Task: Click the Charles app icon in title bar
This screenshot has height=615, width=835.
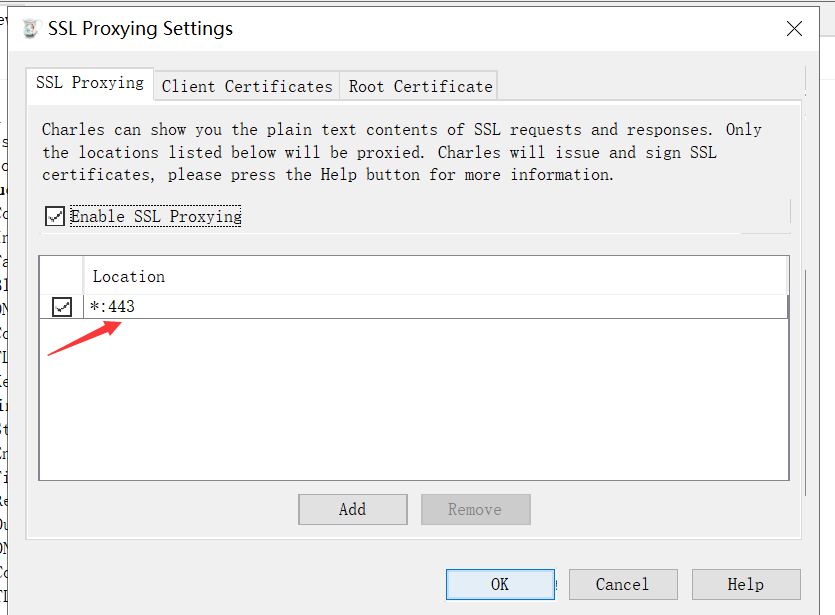Action: 31,28
